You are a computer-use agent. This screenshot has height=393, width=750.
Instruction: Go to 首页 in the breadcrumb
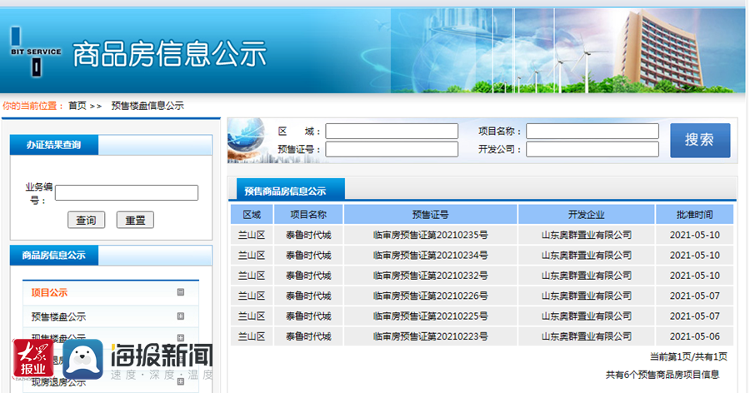[77, 106]
